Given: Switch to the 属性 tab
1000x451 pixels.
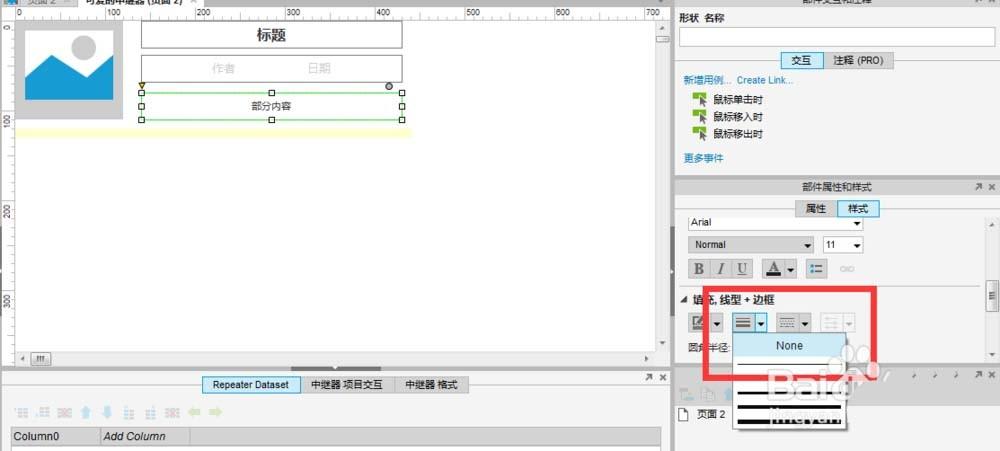Looking at the screenshot, I should pos(815,209).
